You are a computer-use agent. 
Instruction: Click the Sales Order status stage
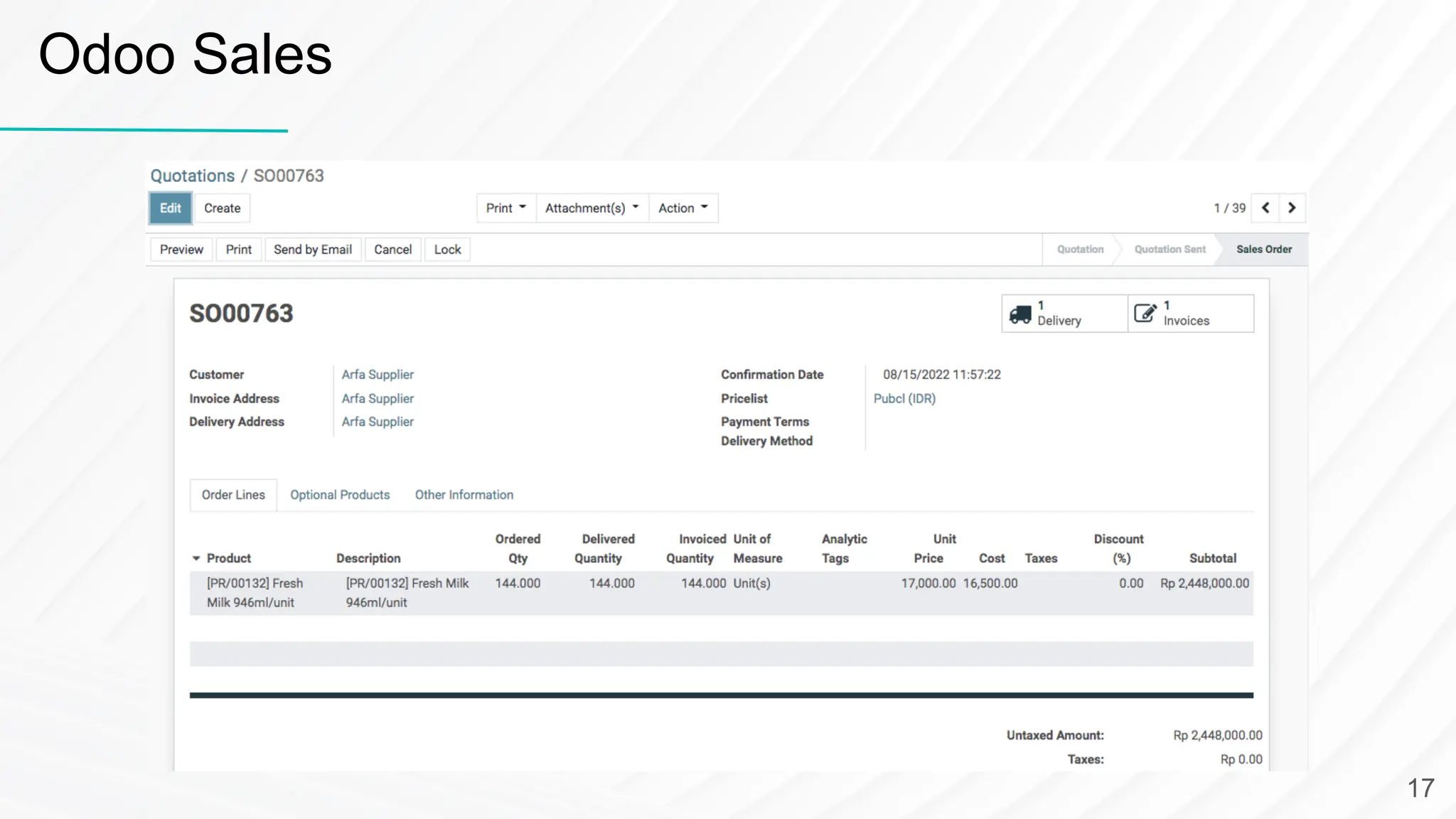(x=1264, y=250)
